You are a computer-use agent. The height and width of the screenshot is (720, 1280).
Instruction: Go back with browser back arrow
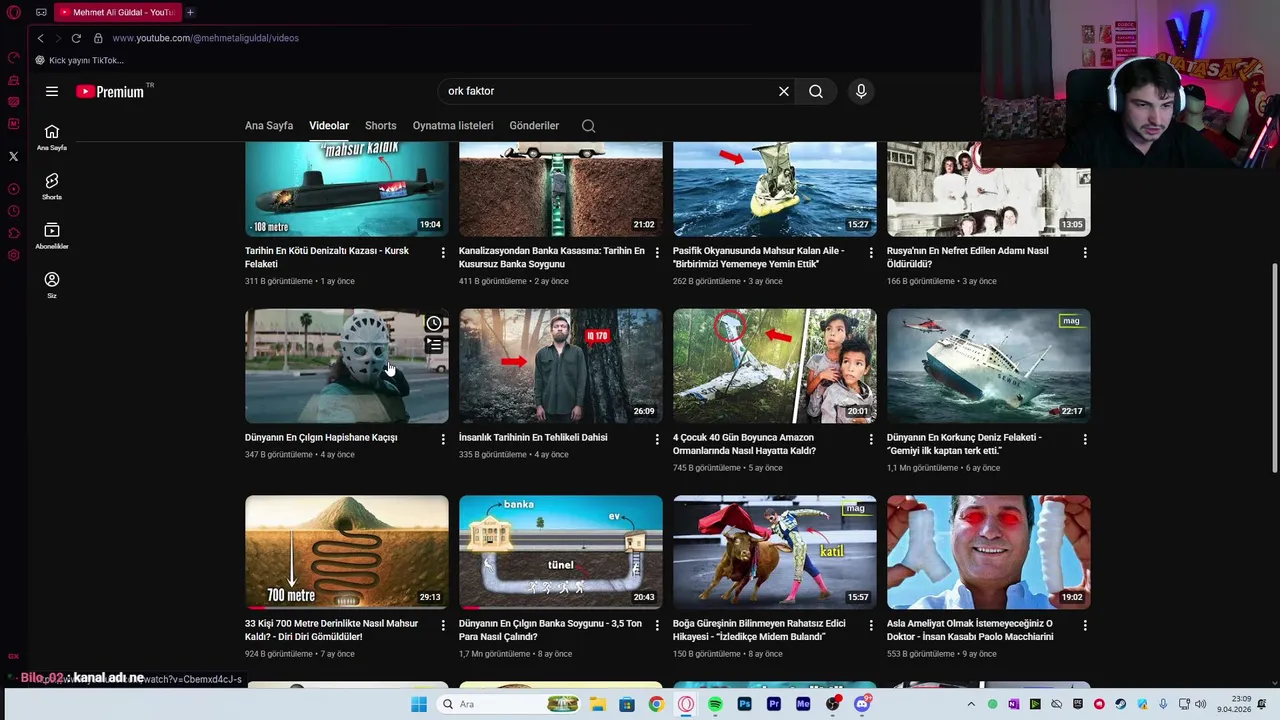tap(40, 38)
